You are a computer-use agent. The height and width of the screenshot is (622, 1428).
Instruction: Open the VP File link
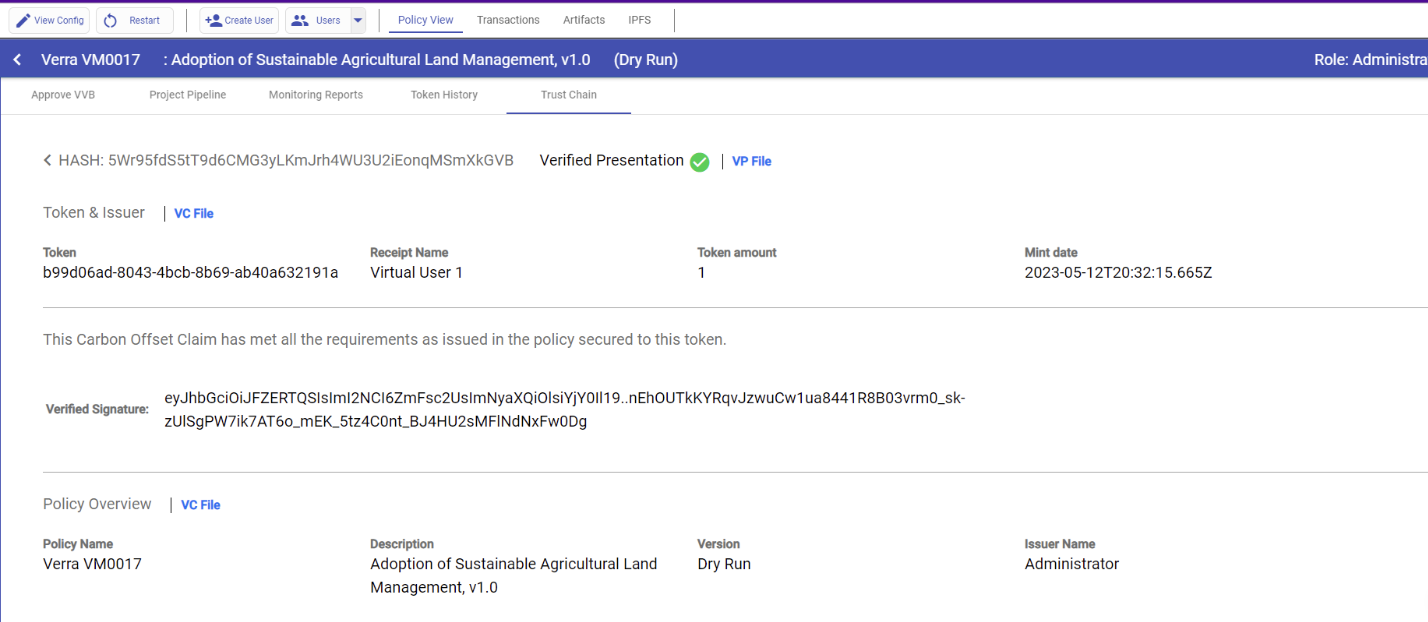coord(751,161)
